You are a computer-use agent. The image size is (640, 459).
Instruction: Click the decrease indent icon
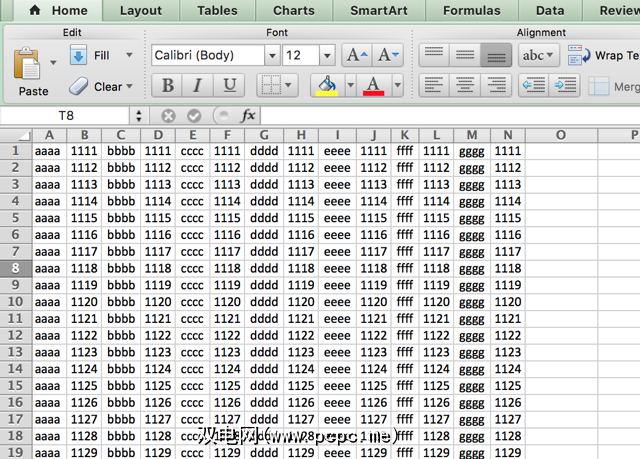[x=535, y=86]
